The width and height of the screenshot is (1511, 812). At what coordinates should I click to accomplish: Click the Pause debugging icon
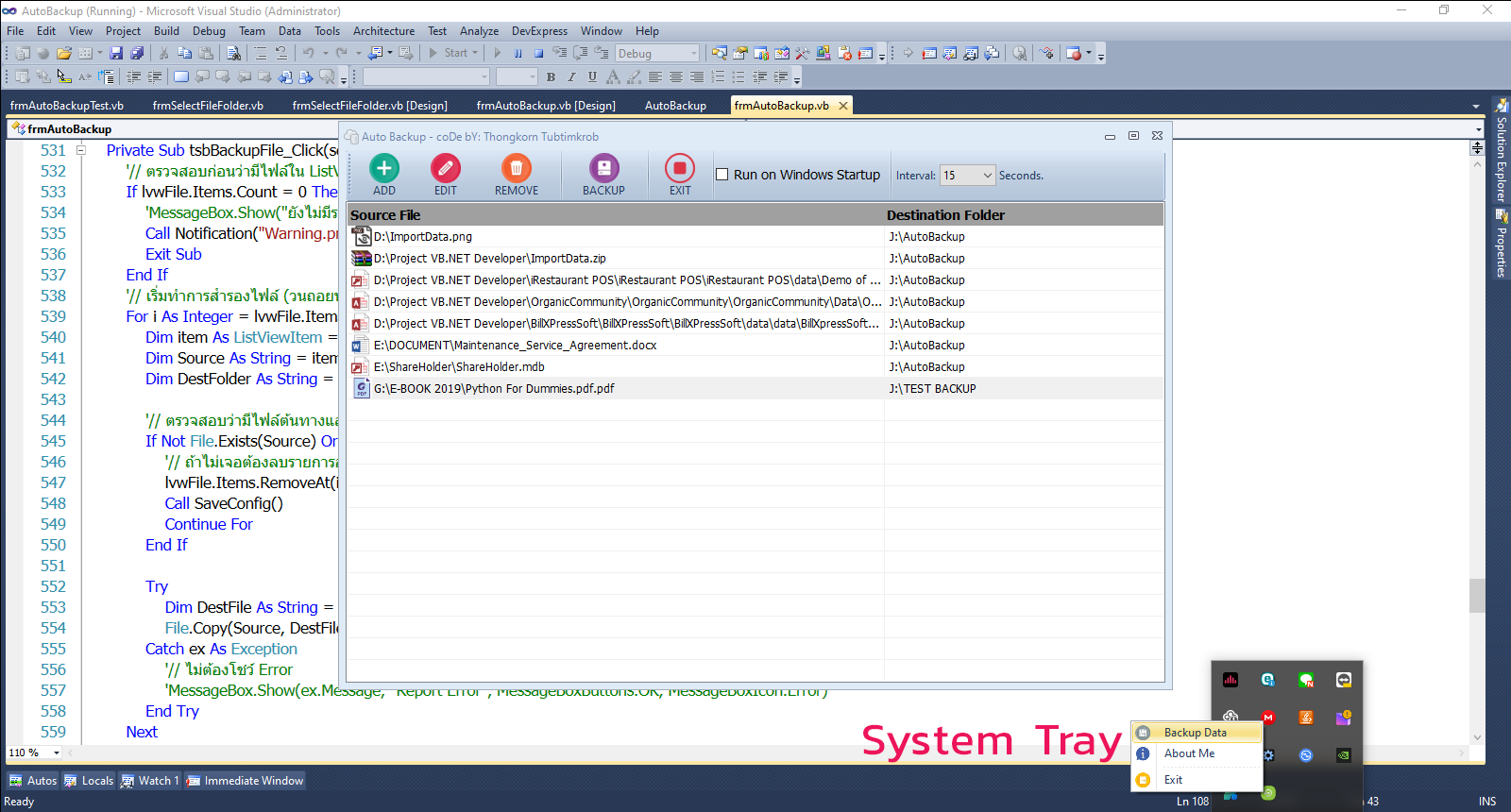pyautogui.click(x=518, y=53)
